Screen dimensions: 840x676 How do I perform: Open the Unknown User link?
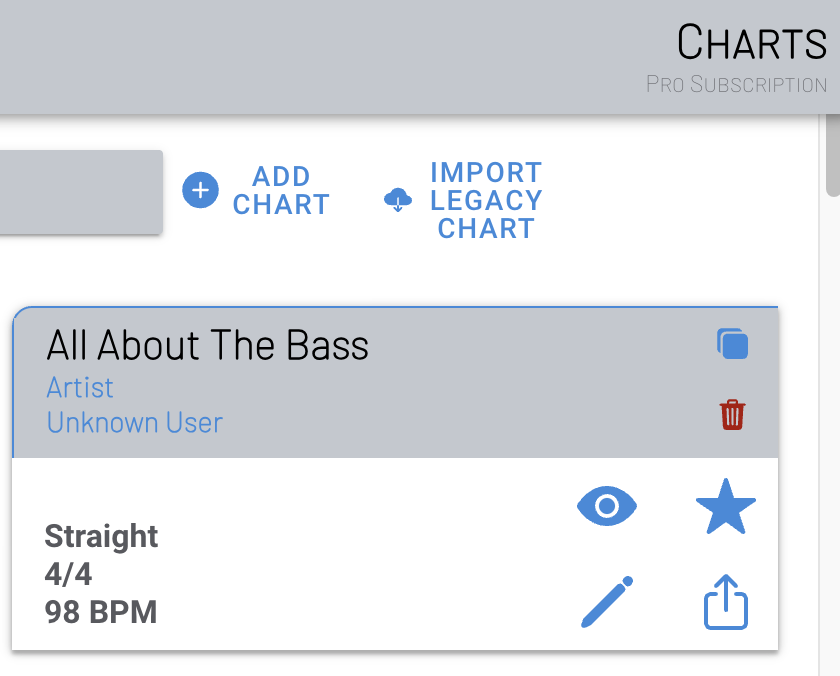(x=134, y=422)
